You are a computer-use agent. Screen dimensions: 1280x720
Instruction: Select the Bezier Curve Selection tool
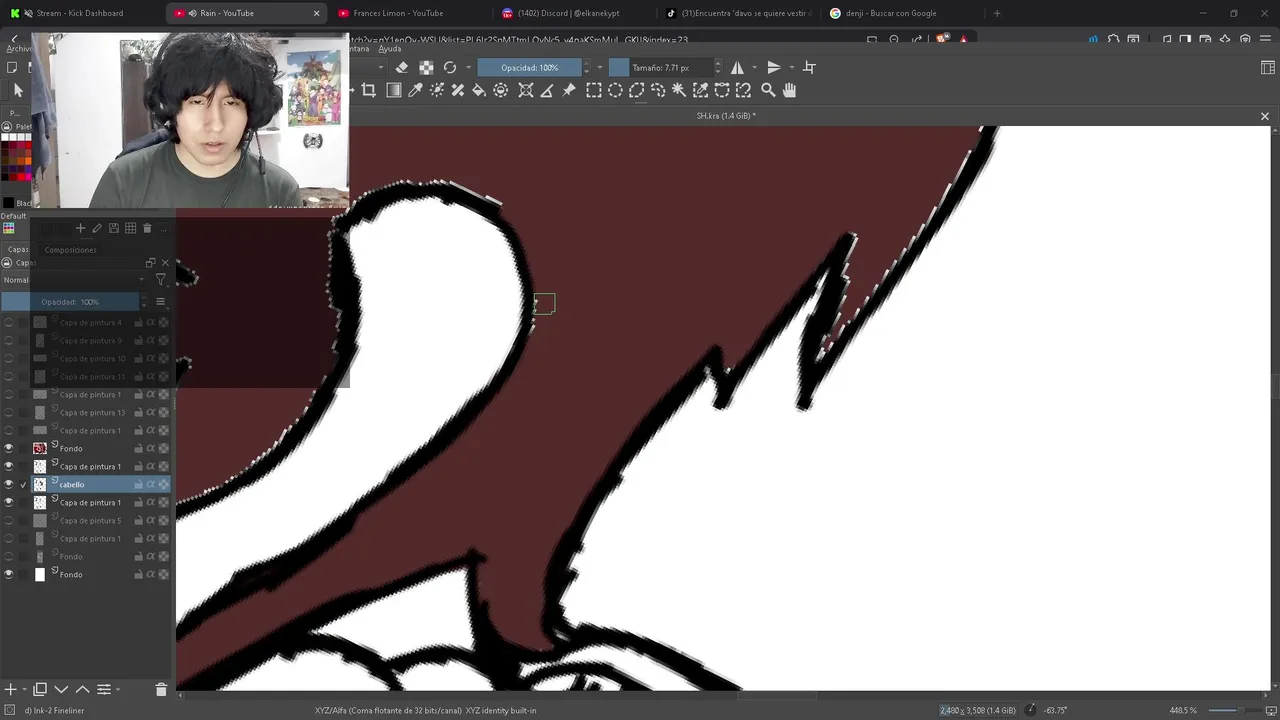722,90
